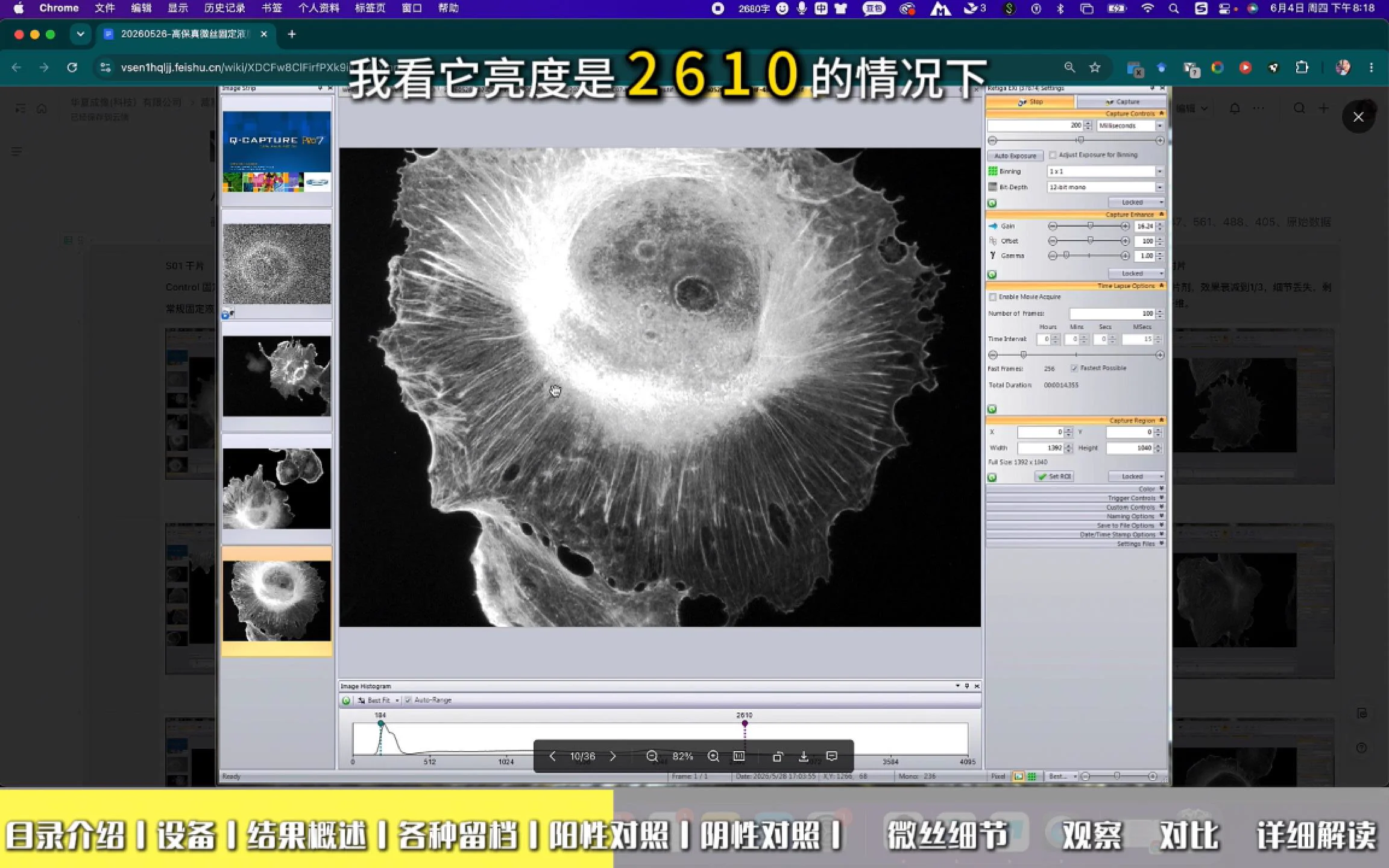The height and width of the screenshot is (868, 1389).
Task: Open a new Chrome tab
Action: pyautogui.click(x=292, y=34)
